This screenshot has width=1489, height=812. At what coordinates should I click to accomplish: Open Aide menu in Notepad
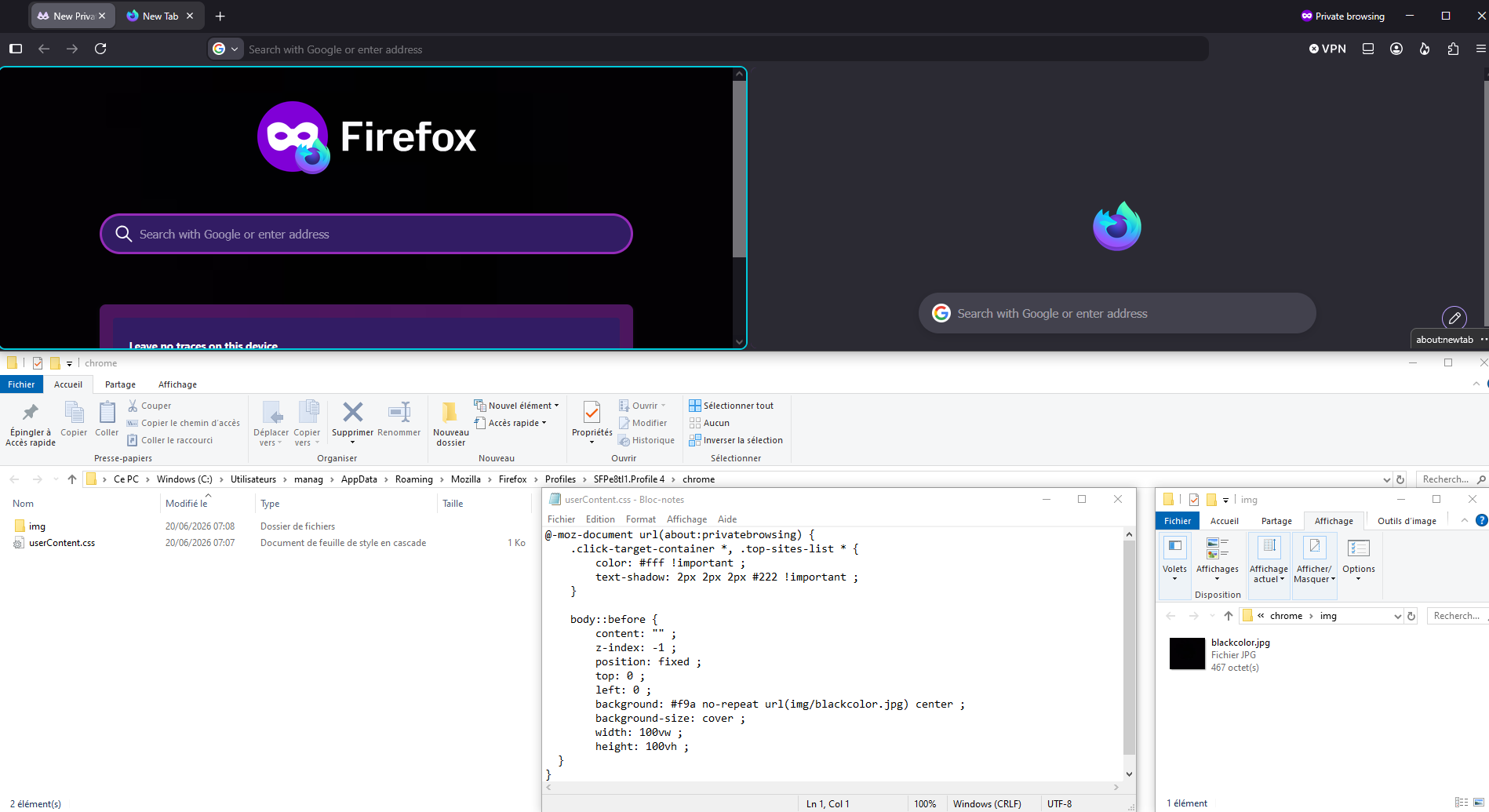click(727, 519)
